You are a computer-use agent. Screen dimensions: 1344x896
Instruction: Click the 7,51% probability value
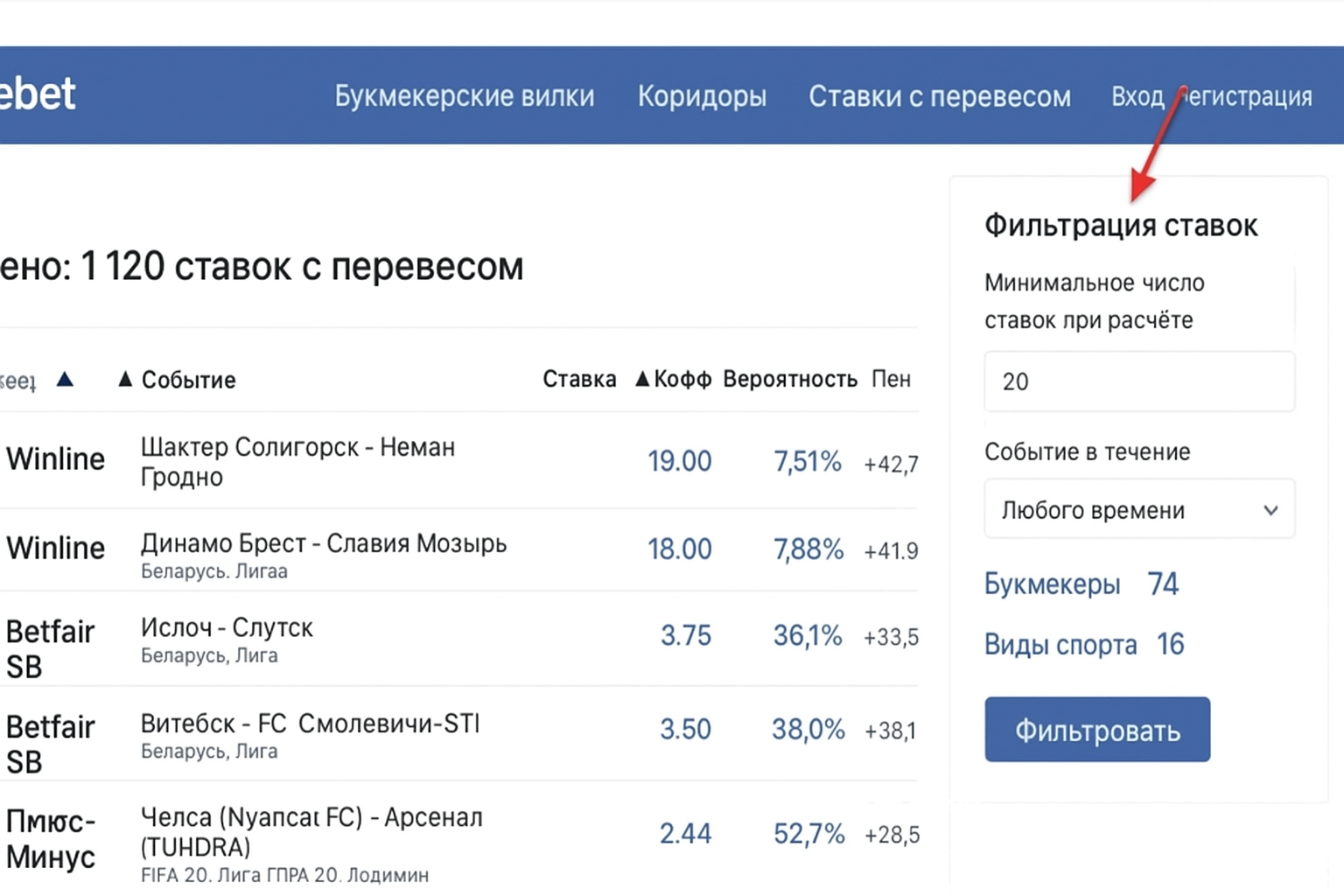click(x=806, y=461)
